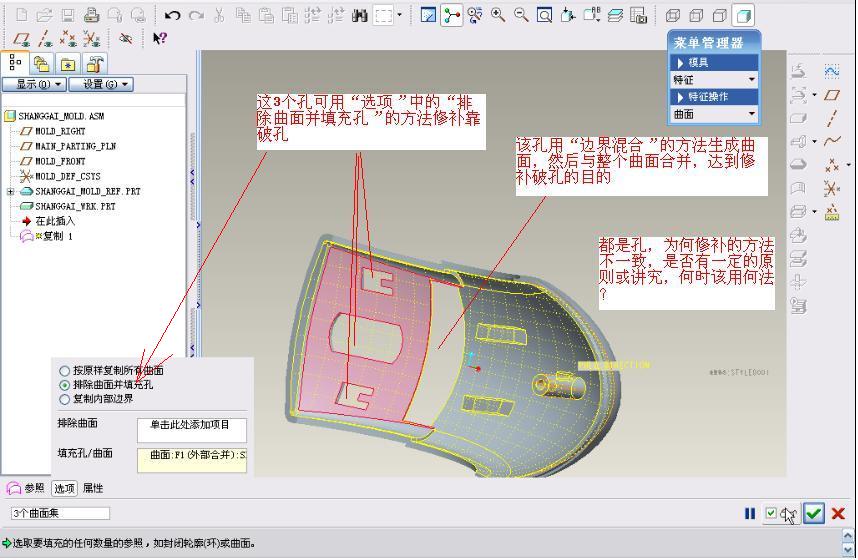
Task: Select the 在此插入 marker in the tree
Action: 55,221
